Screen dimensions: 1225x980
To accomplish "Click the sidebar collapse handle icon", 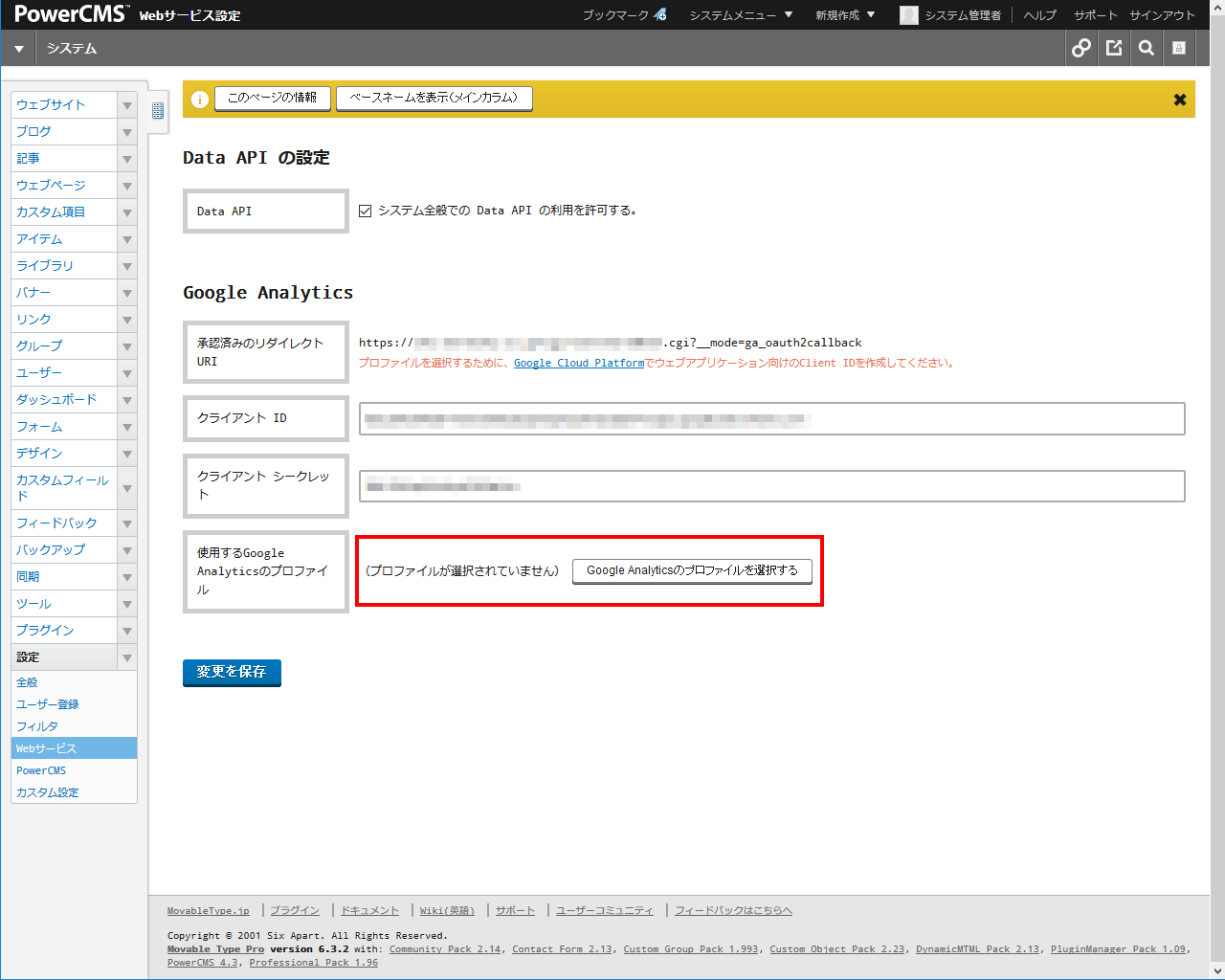I will click(158, 111).
